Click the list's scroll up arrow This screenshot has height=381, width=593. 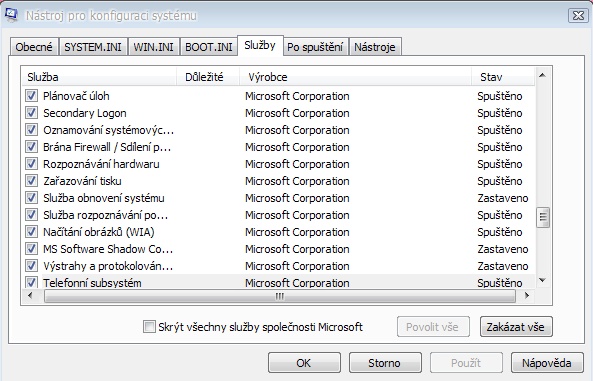tap(542, 76)
